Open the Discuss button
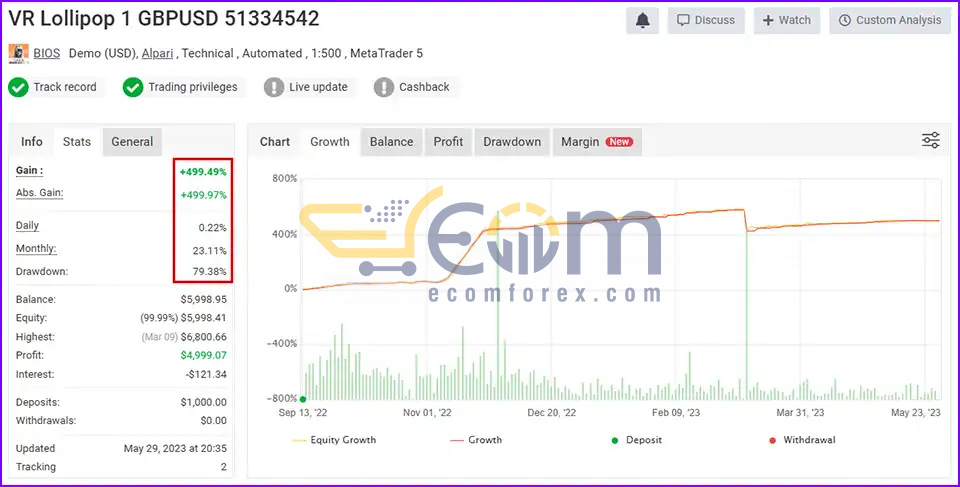 pos(706,20)
